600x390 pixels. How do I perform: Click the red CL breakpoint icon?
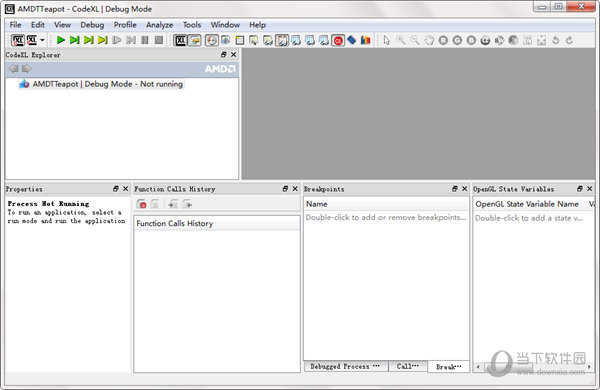click(338, 40)
